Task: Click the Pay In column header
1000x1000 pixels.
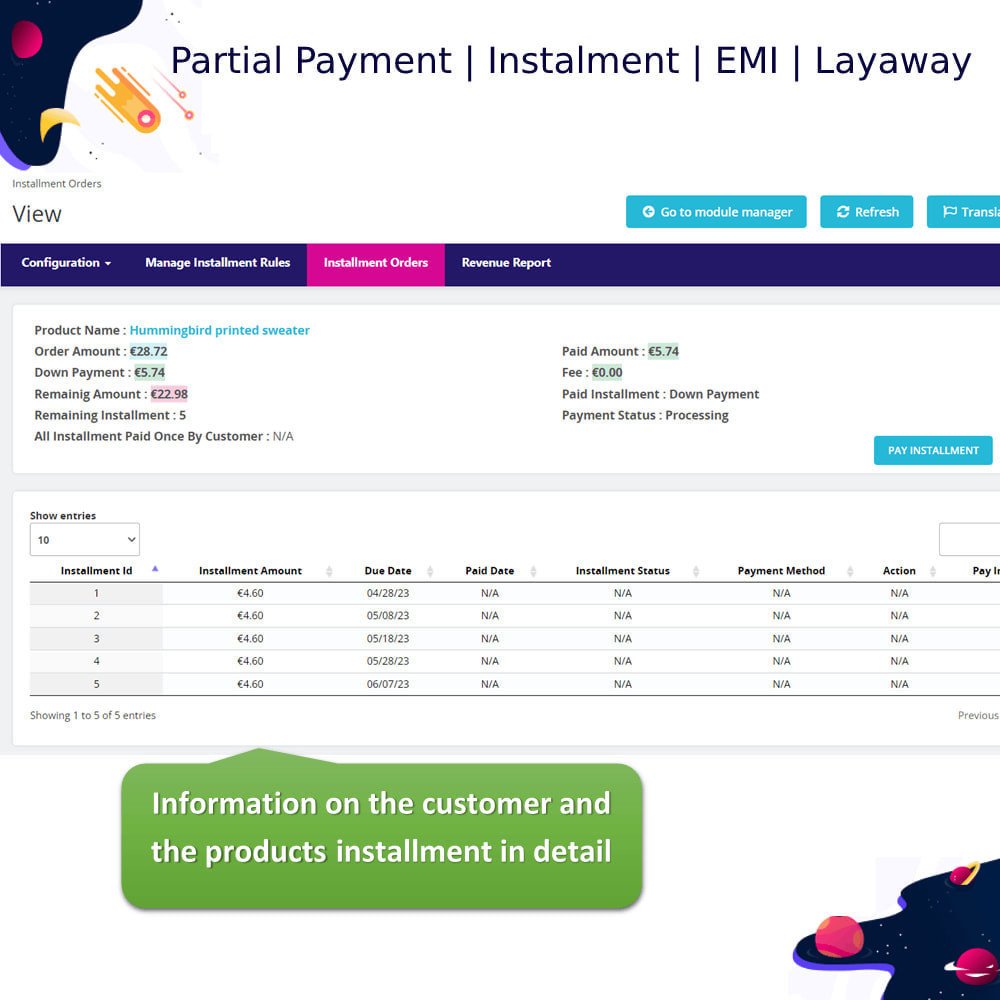Action: pyautogui.click(x=985, y=571)
